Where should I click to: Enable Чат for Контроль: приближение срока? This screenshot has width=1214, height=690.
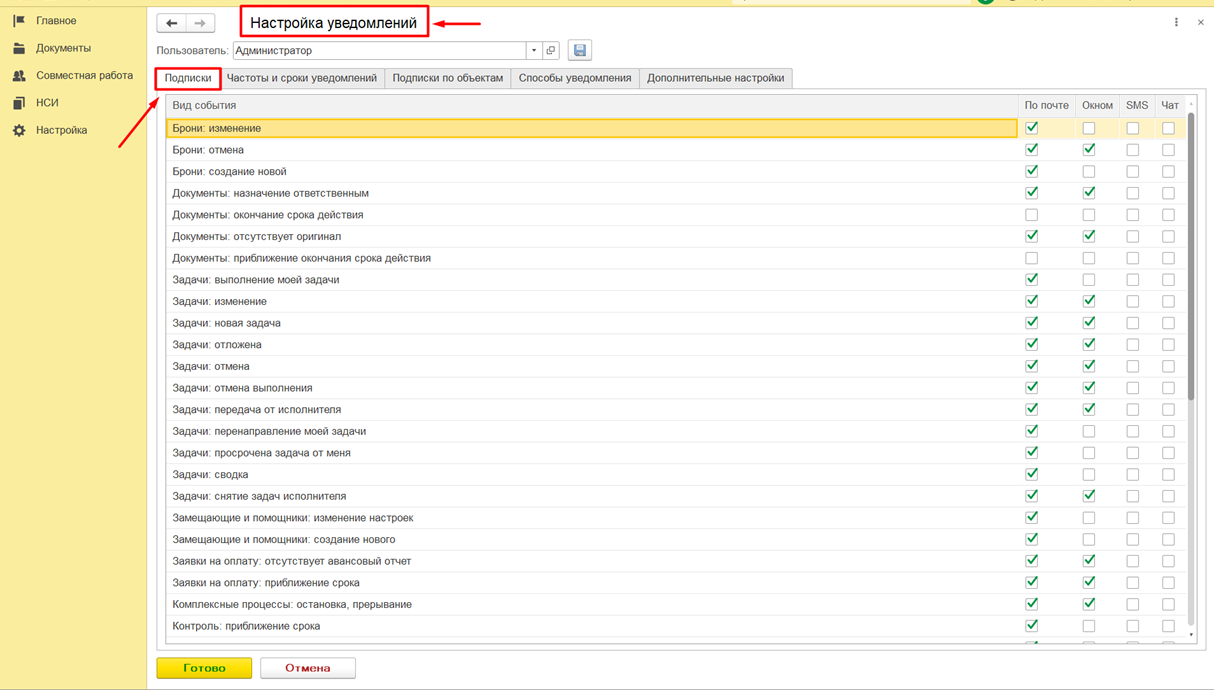[x=1168, y=626]
